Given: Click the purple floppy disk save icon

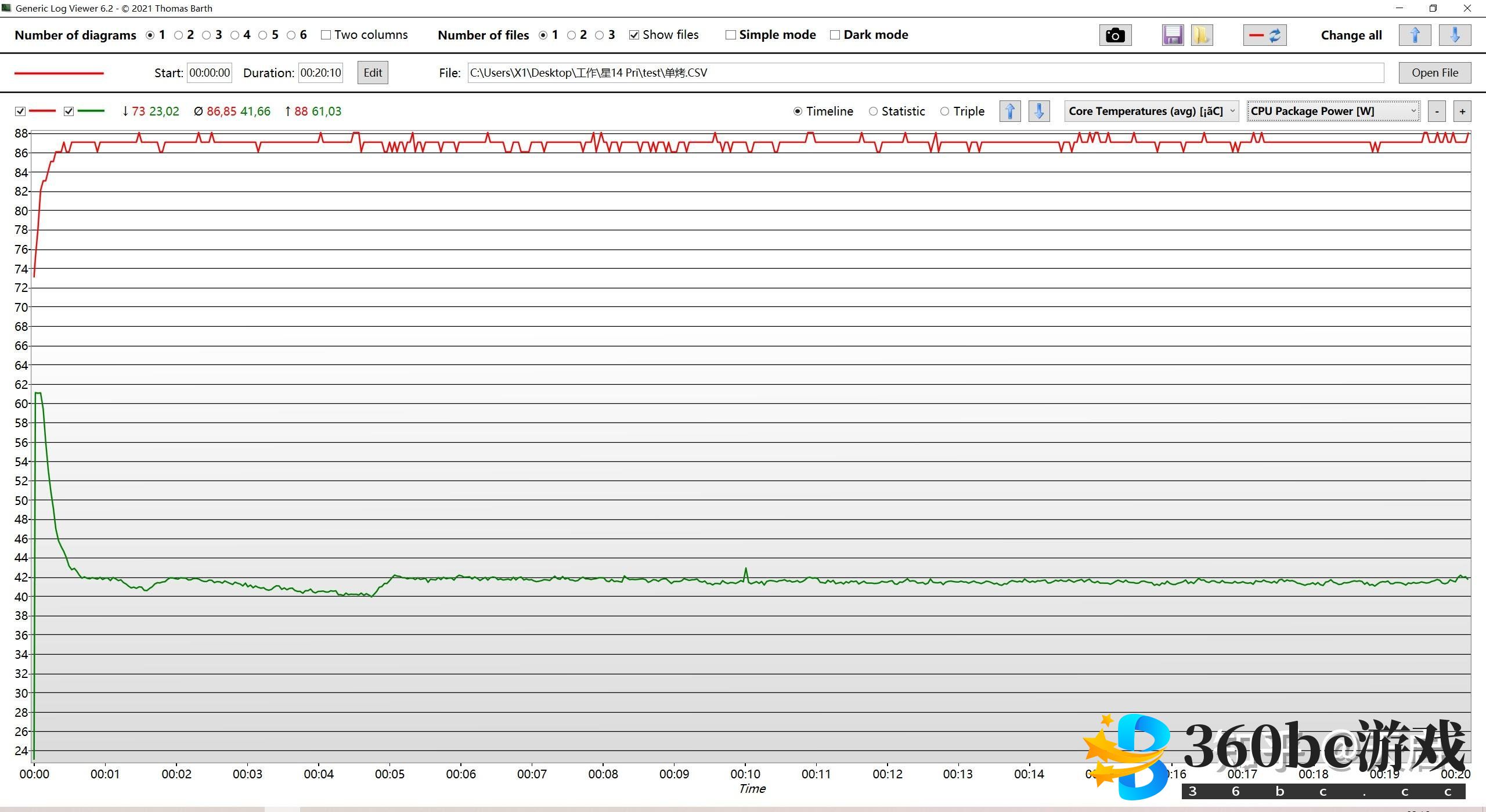Looking at the screenshot, I should 1173,35.
